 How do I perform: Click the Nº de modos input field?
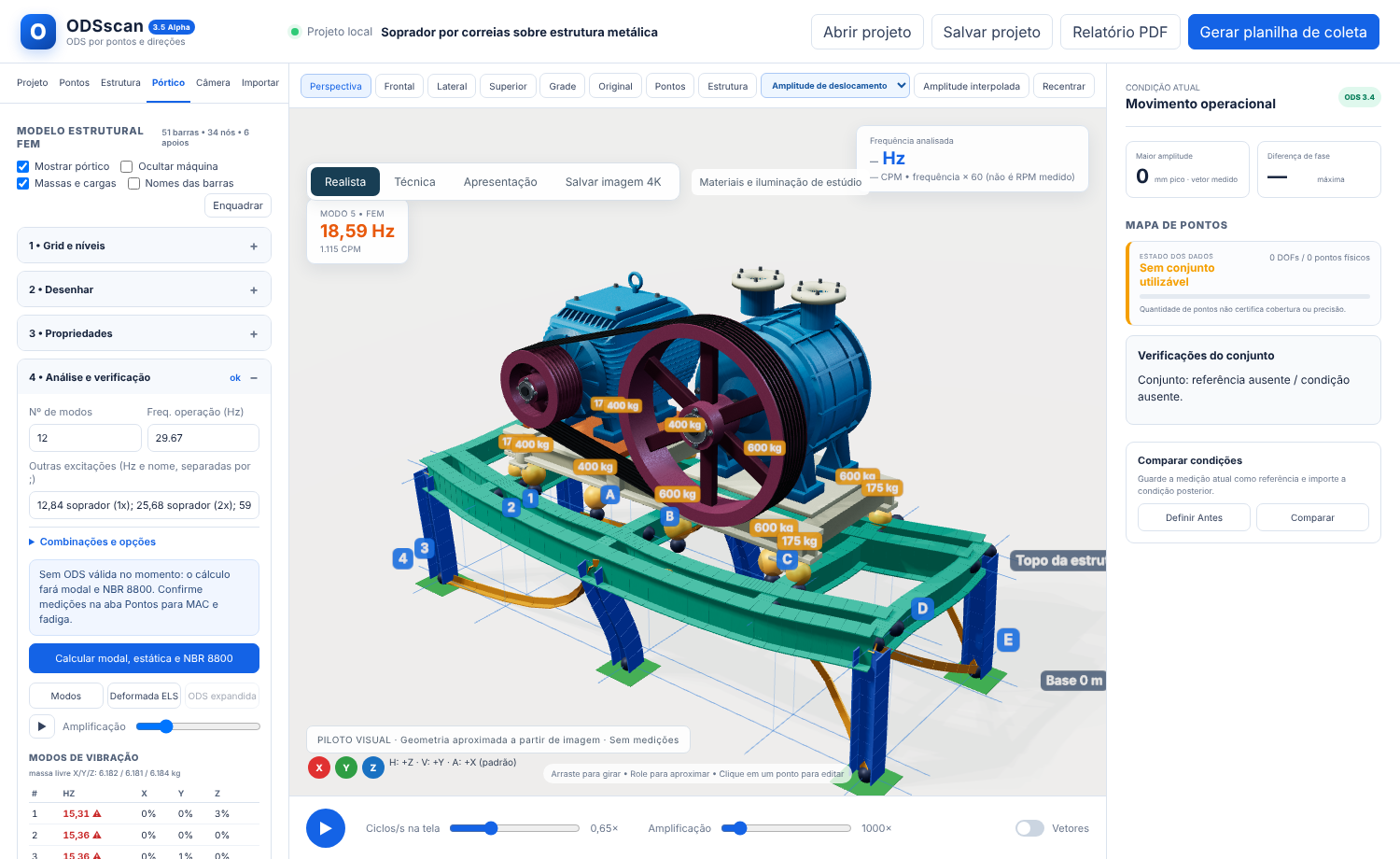tap(85, 438)
